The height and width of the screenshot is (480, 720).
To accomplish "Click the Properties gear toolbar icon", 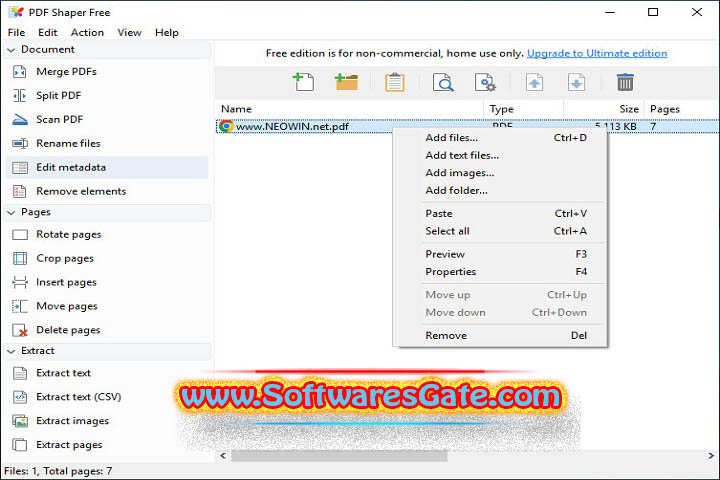I will (485, 83).
